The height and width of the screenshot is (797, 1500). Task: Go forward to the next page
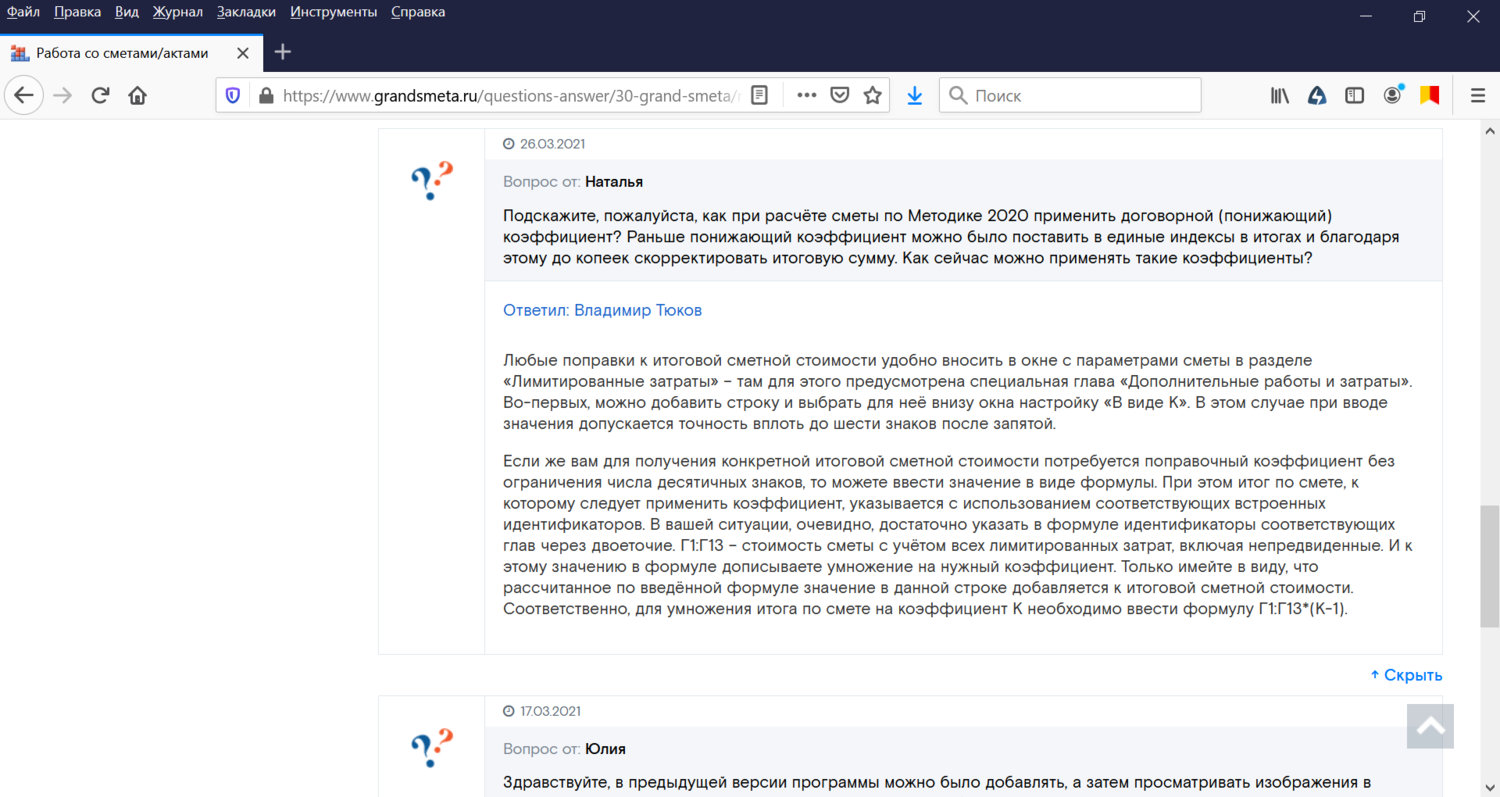pyautogui.click(x=62, y=95)
